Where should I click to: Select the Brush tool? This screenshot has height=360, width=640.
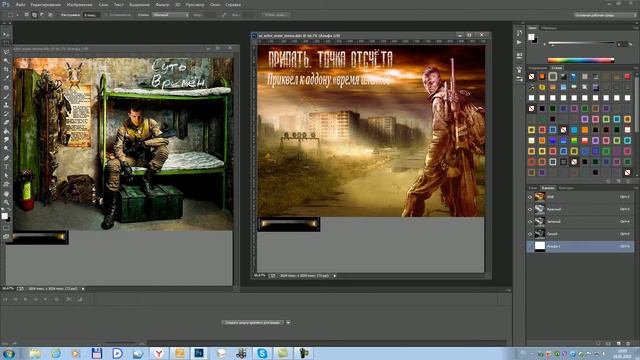6,96
